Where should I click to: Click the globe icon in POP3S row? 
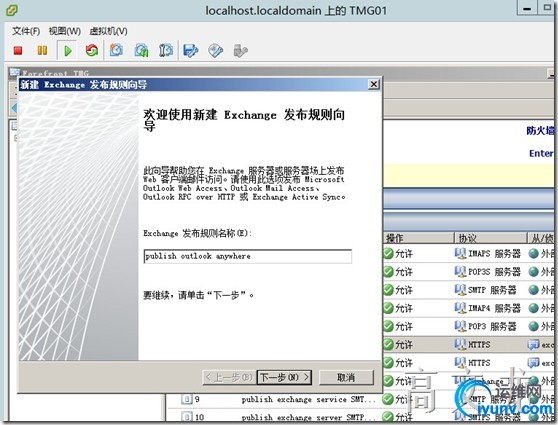tap(533, 272)
